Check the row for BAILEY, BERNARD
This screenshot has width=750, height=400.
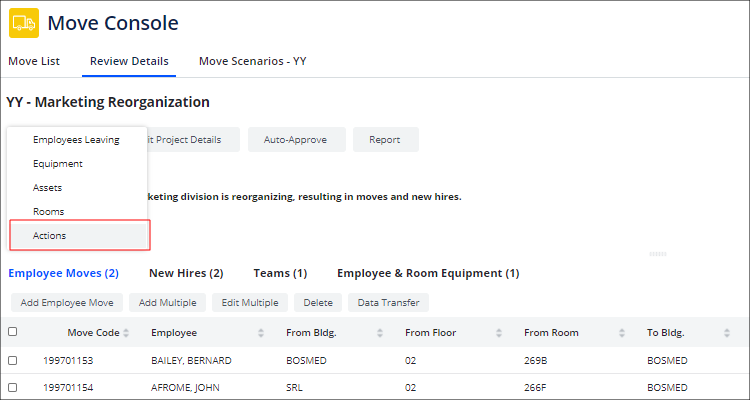pyautogui.click(x=12, y=360)
